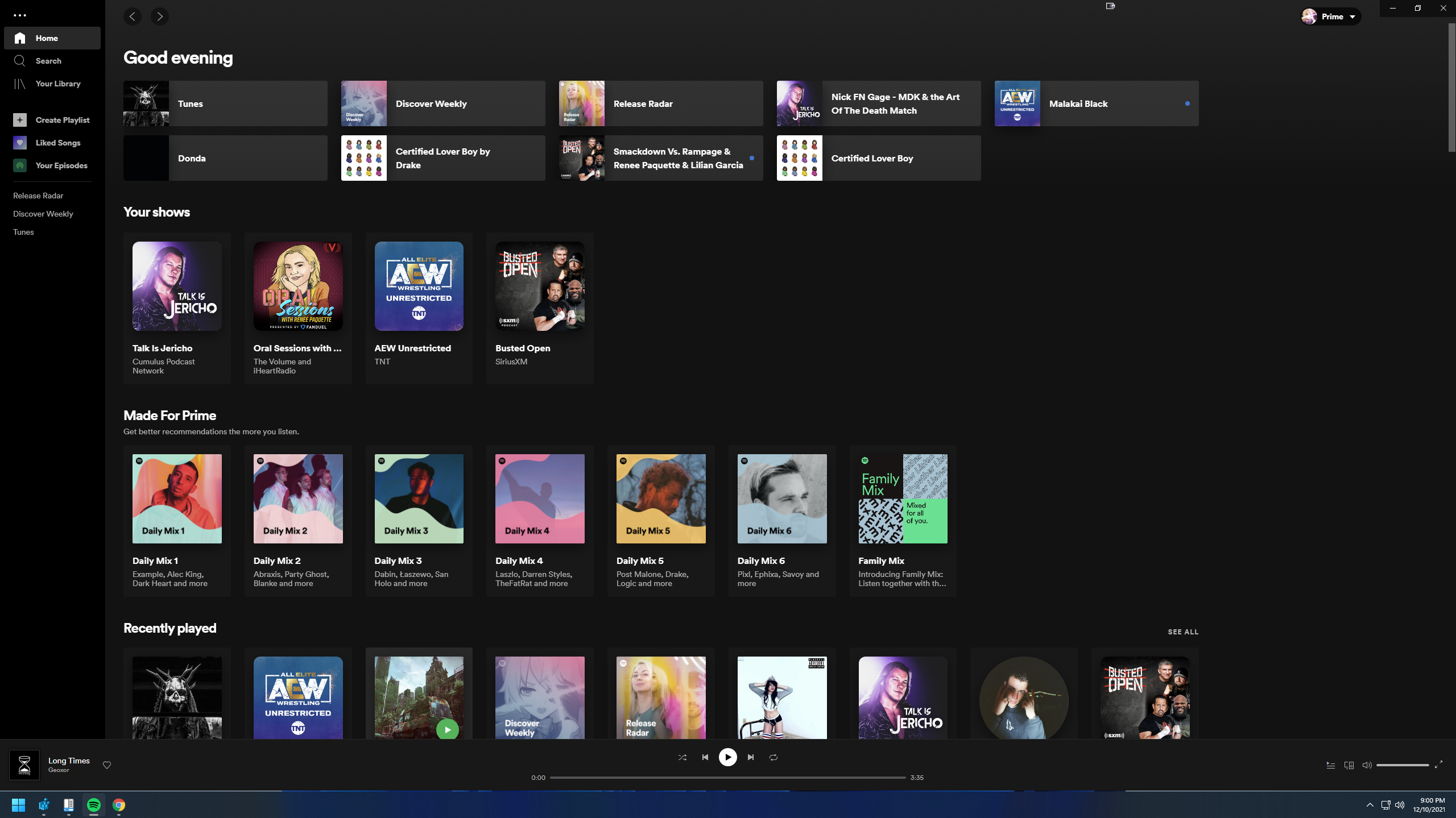Open the Nick FN Gage episode card

[879, 103]
